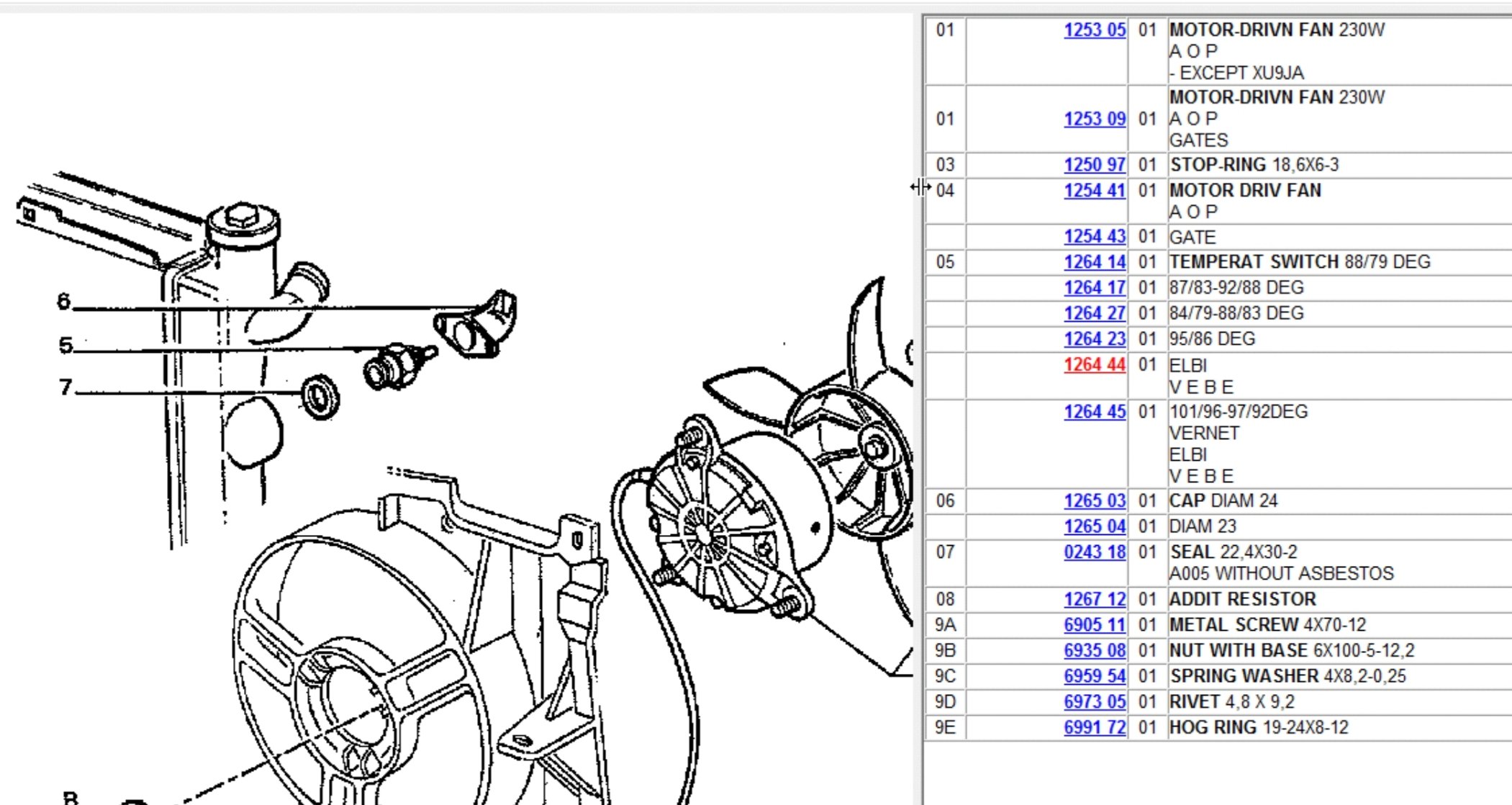
Task: Select 'SPRING WASHER 4X8,2-0,25' description
Action: coord(1287,676)
